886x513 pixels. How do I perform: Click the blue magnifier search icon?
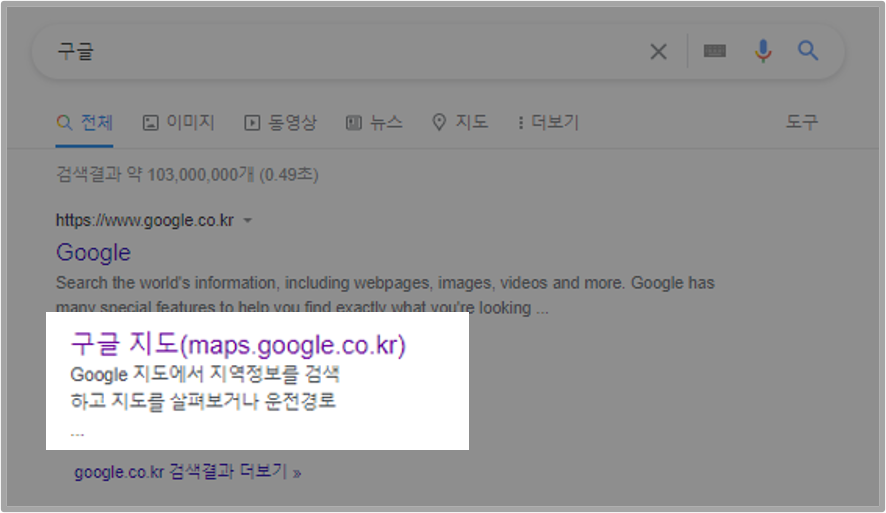(808, 51)
